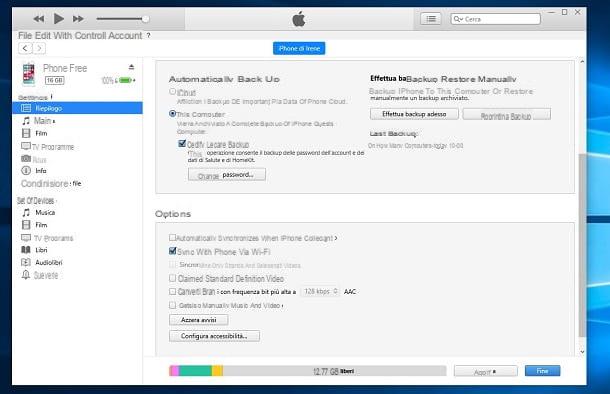Open the File menu
The height and width of the screenshot is (394, 610).
[25, 36]
